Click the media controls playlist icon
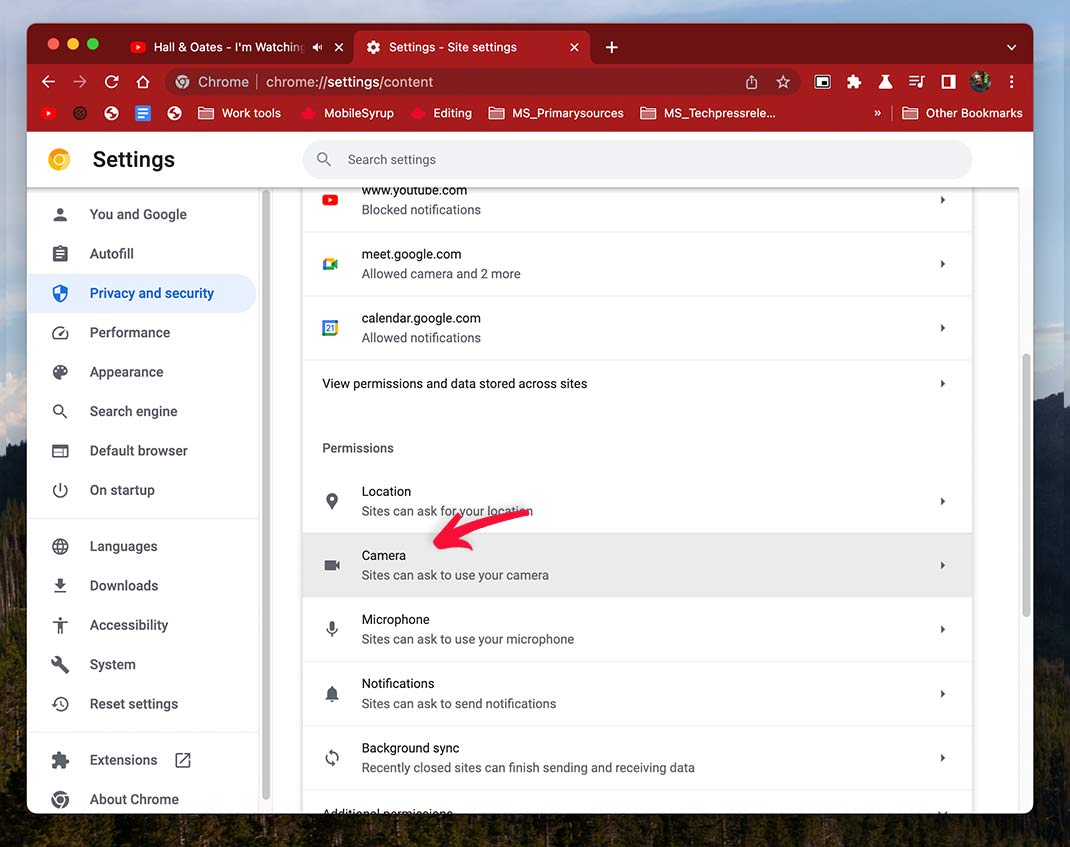Screen dimensions: 1070x847 (916, 82)
